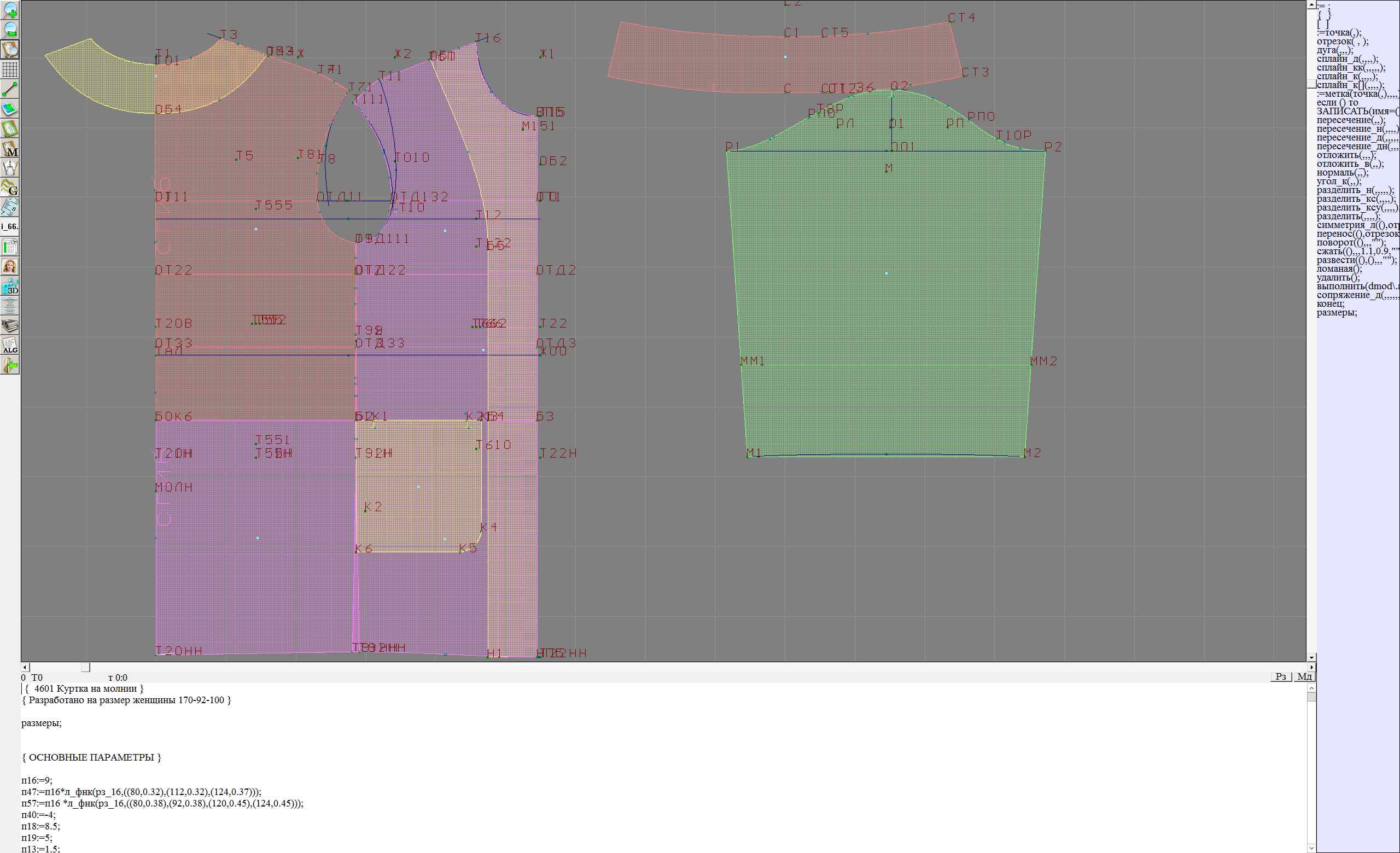Click the compass drawing tool icon

coord(10,168)
